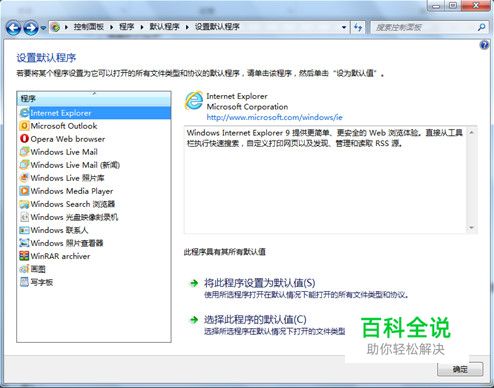
Task: Click the Windows 照片查看器 icon
Action: pyautogui.click(x=24, y=243)
